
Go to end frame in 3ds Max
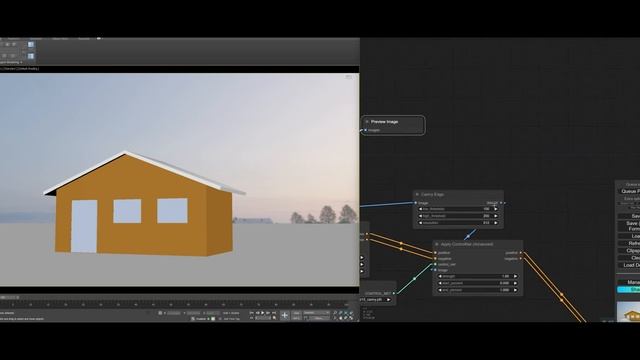coord(274,313)
